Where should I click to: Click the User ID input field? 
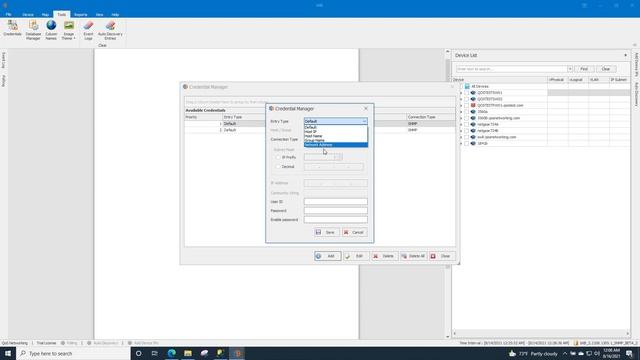pos(336,202)
